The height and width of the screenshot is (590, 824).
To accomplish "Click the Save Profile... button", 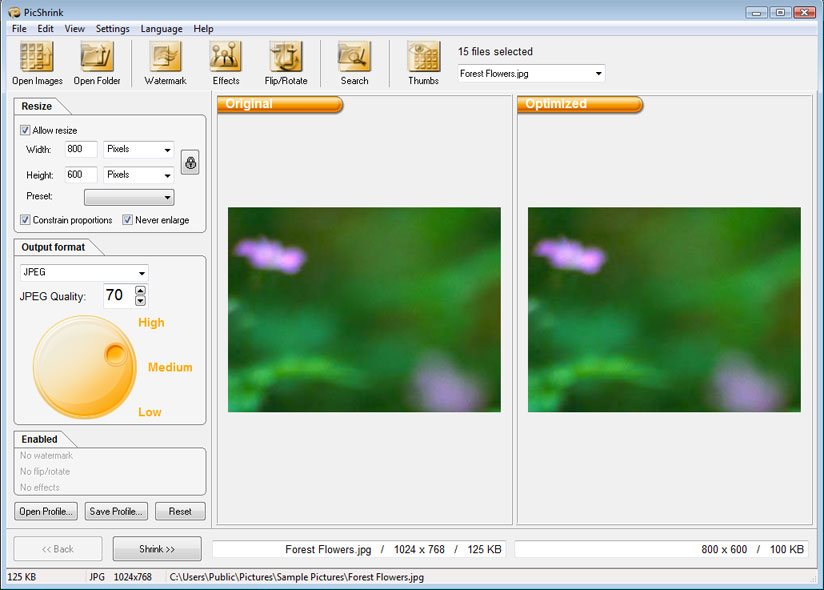I will (116, 511).
